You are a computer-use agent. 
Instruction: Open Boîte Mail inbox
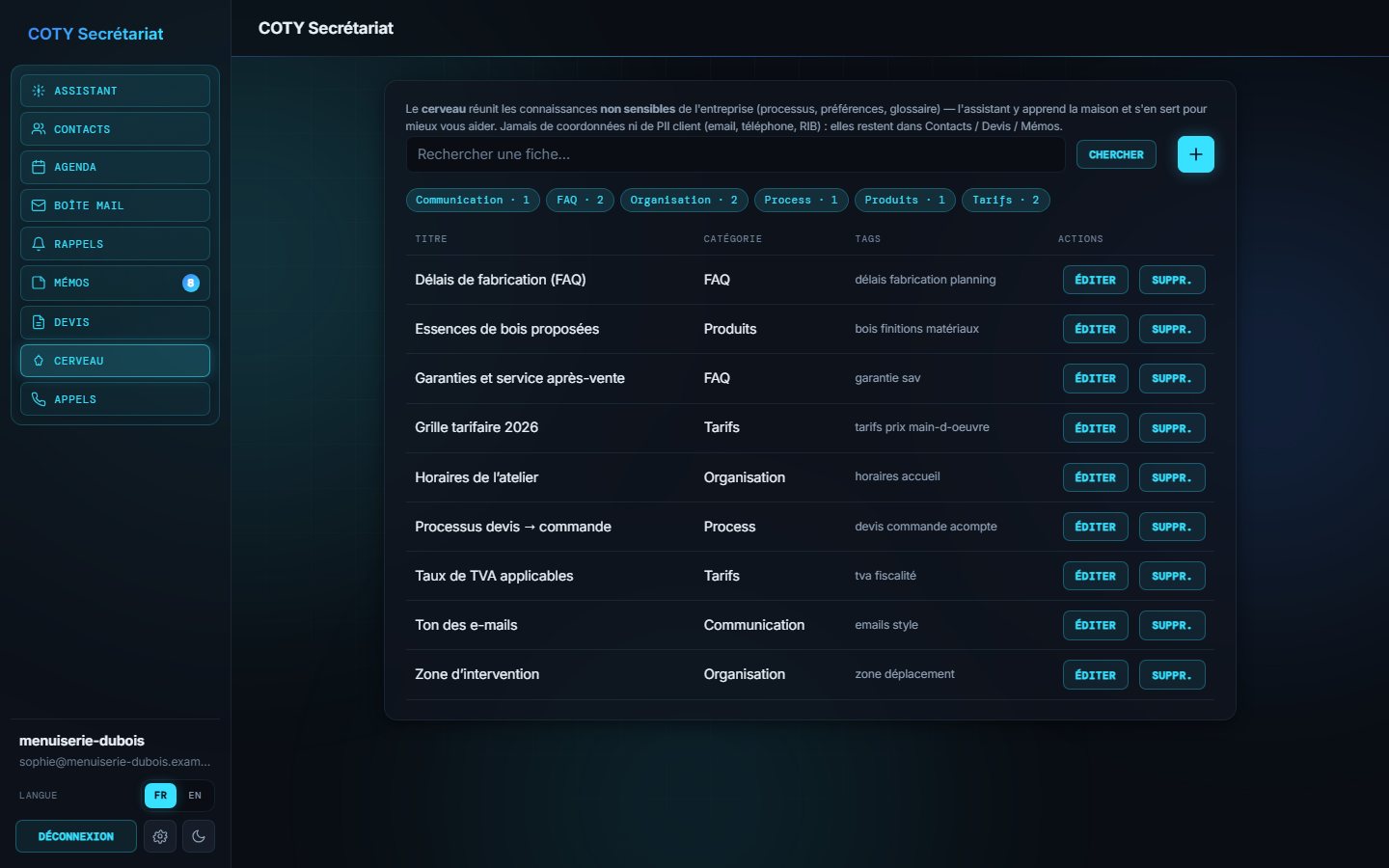point(115,205)
